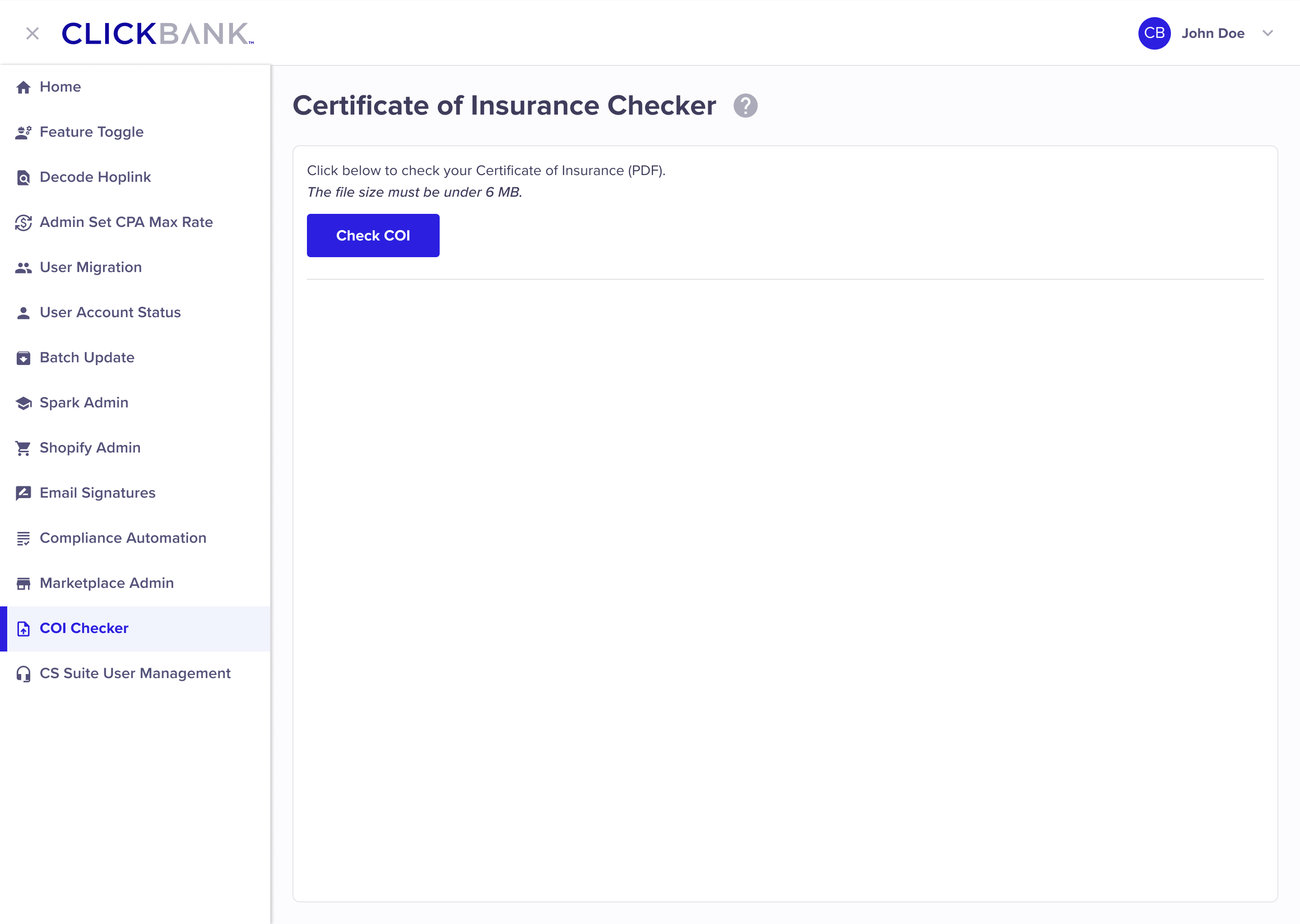Expand the John Doe account chevron

1267,33
